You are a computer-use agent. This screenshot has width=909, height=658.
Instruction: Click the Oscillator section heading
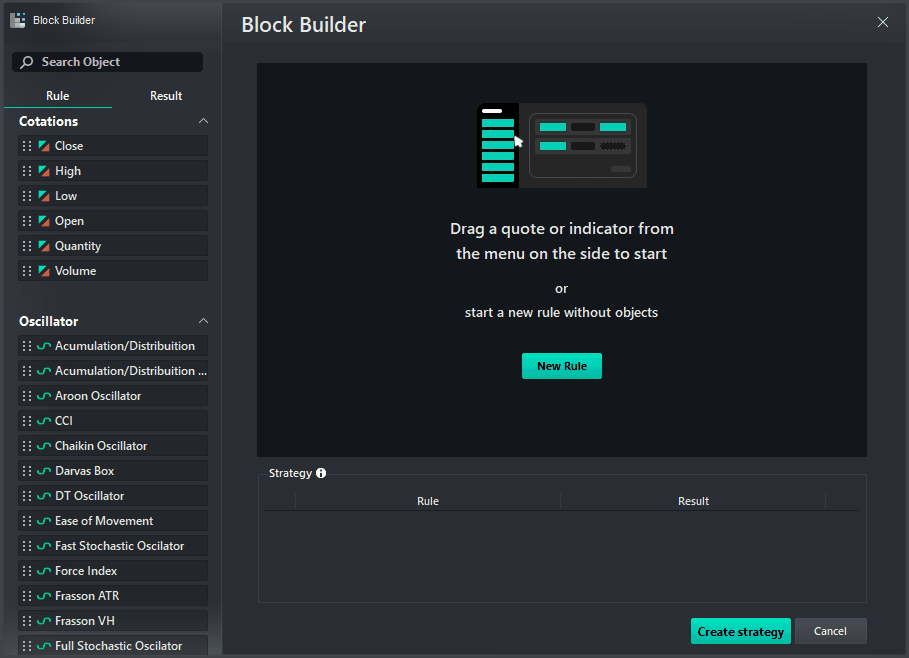(x=49, y=321)
